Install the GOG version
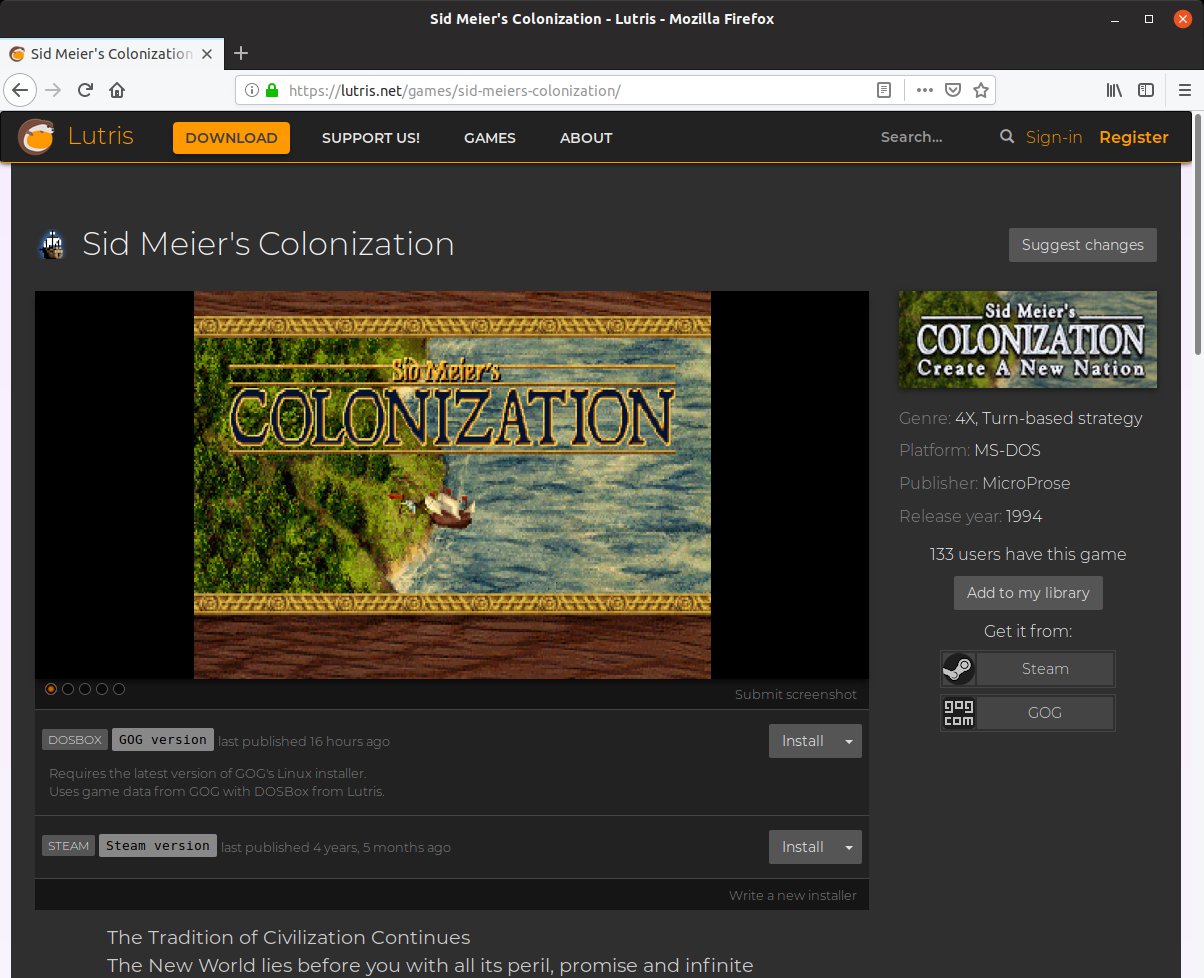This screenshot has height=978, width=1204. pos(803,741)
